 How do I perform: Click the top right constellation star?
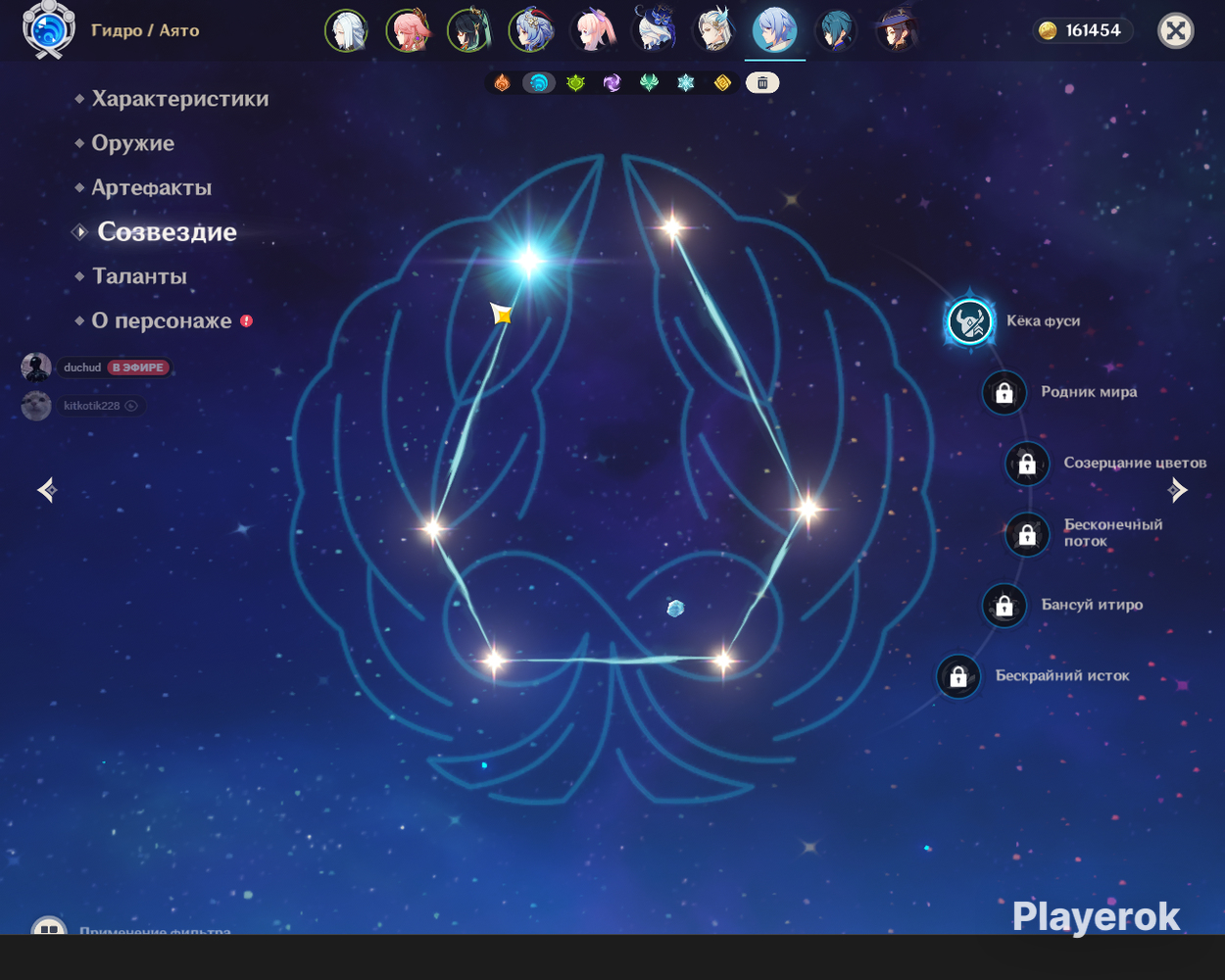coord(672,228)
